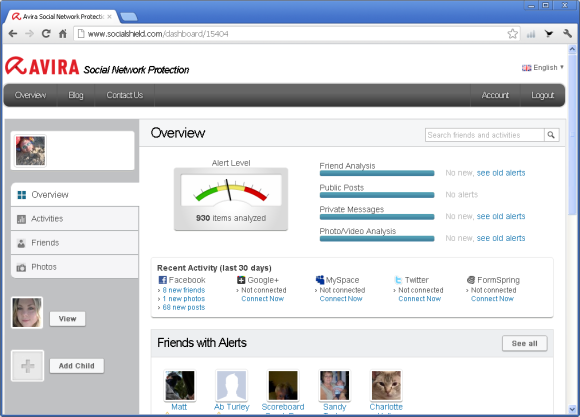Open the 68 new posts link
580x417 pixels.
(x=184, y=307)
